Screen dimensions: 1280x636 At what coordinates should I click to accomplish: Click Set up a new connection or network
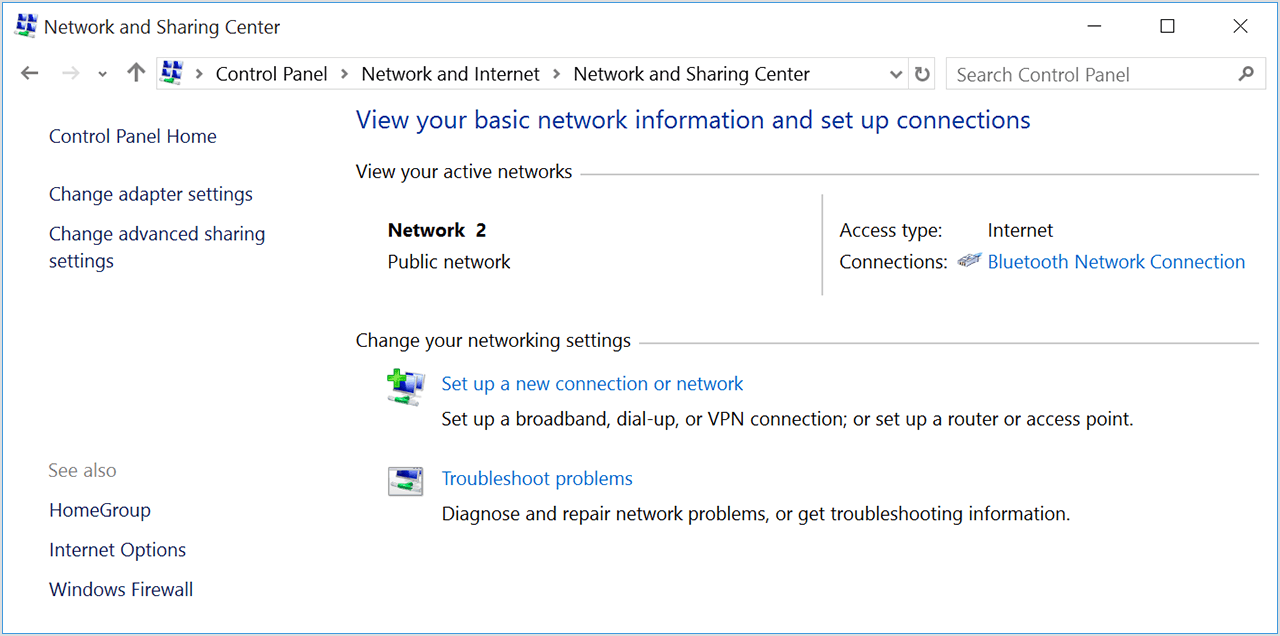coord(592,384)
